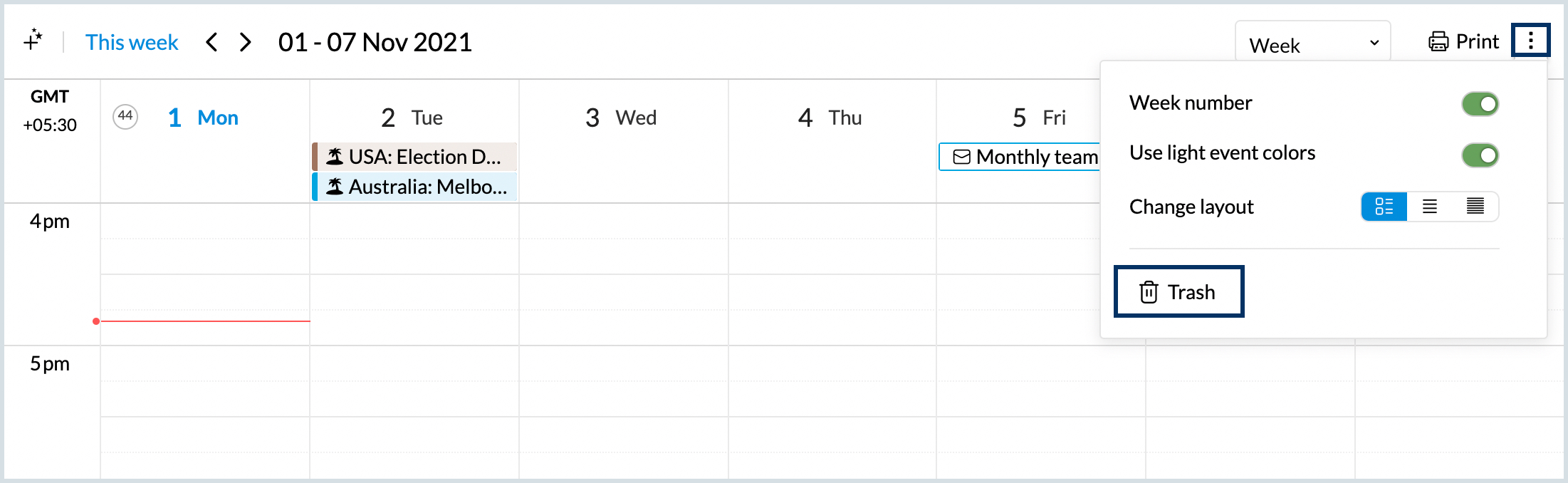Click the week 44 number badge
The width and height of the screenshot is (1568, 483).
[x=125, y=116]
